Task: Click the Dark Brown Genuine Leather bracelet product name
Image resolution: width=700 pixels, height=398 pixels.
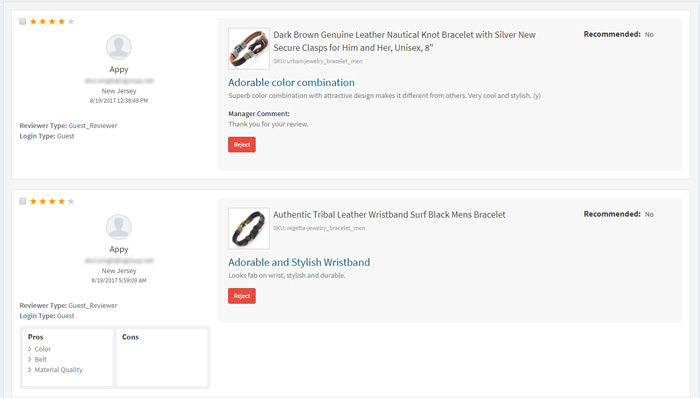Action: pos(404,41)
